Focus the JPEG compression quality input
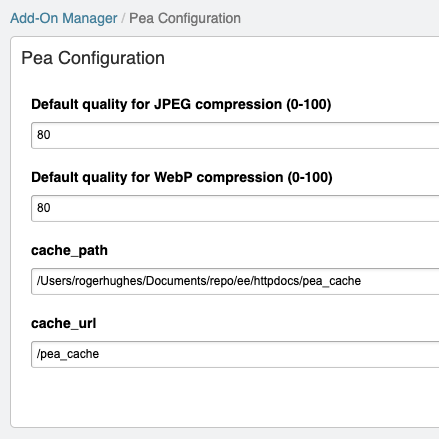 click(235, 135)
